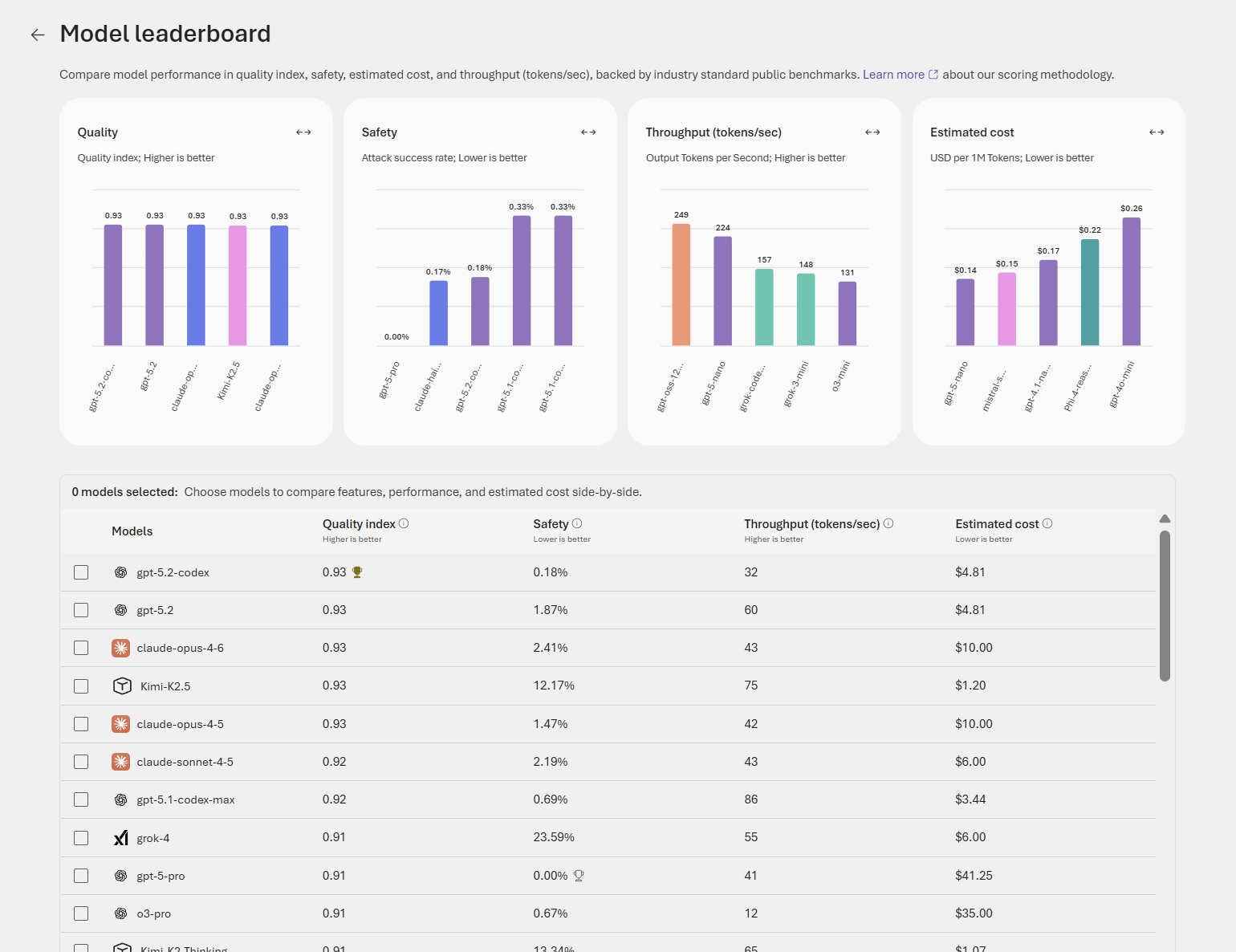Click the table scrollbar up arrow
1236x952 pixels.
click(1165, 519)
